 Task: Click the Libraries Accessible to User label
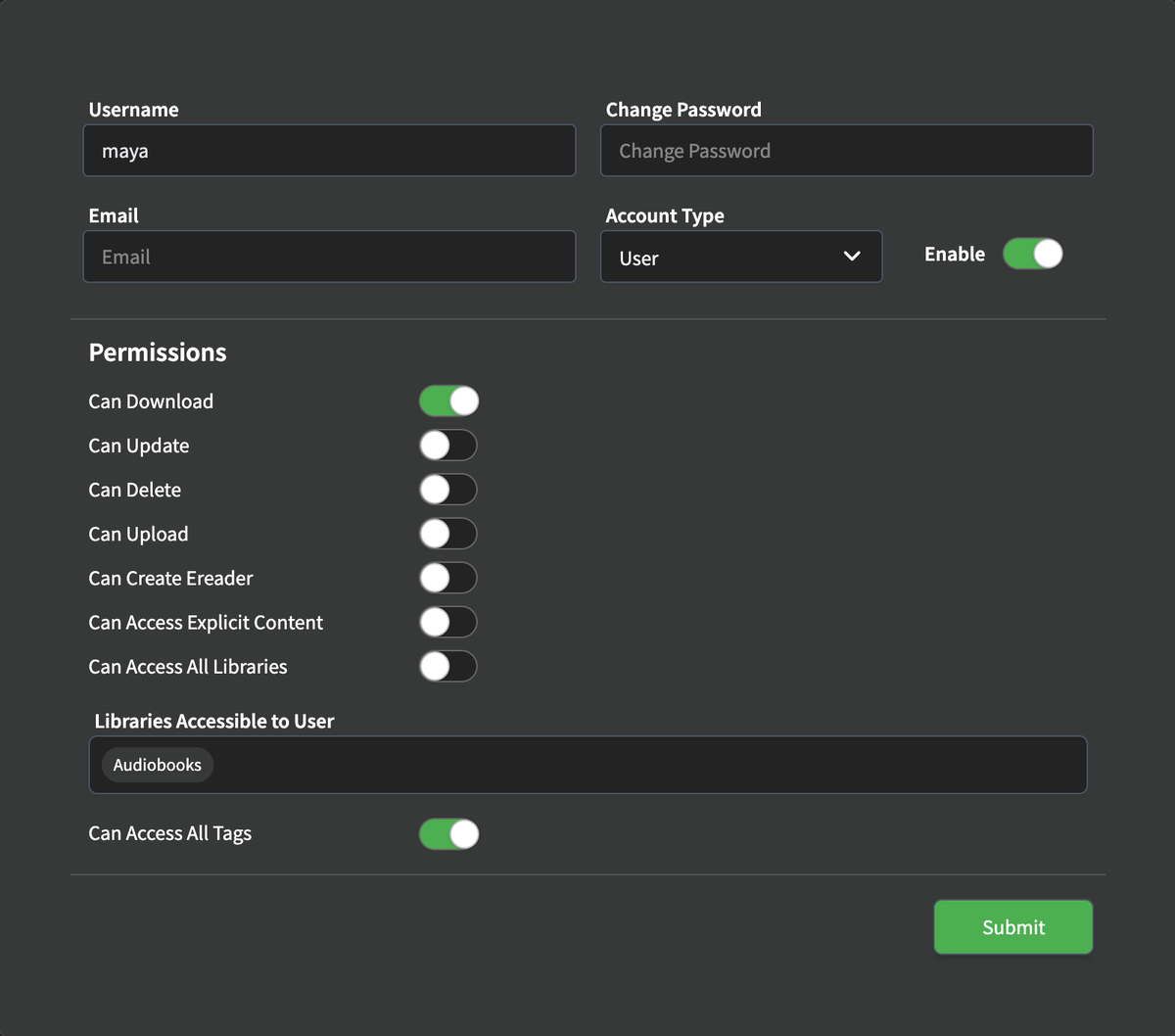click(214, 721)
